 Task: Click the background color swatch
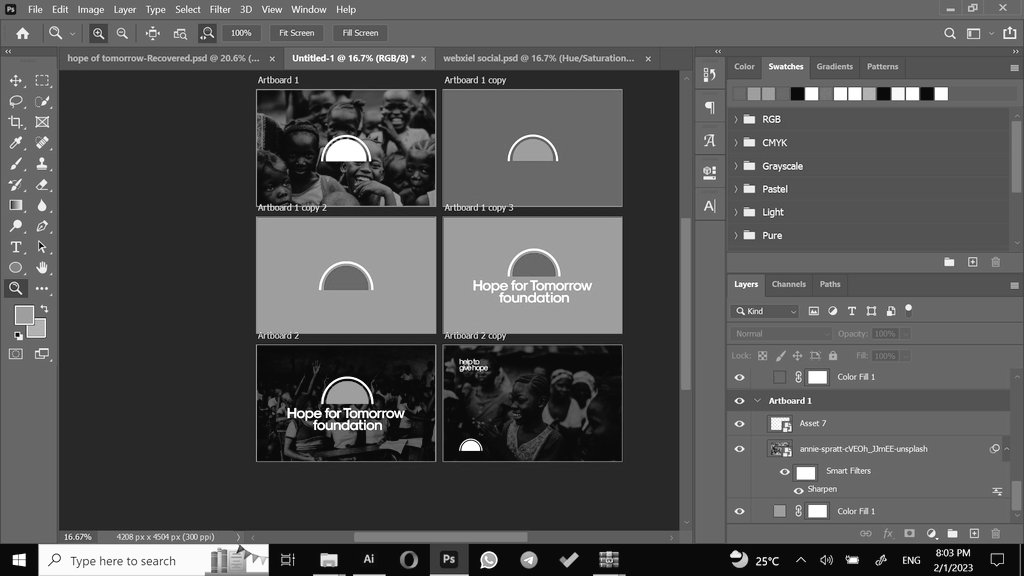click(x=39, y=329)
